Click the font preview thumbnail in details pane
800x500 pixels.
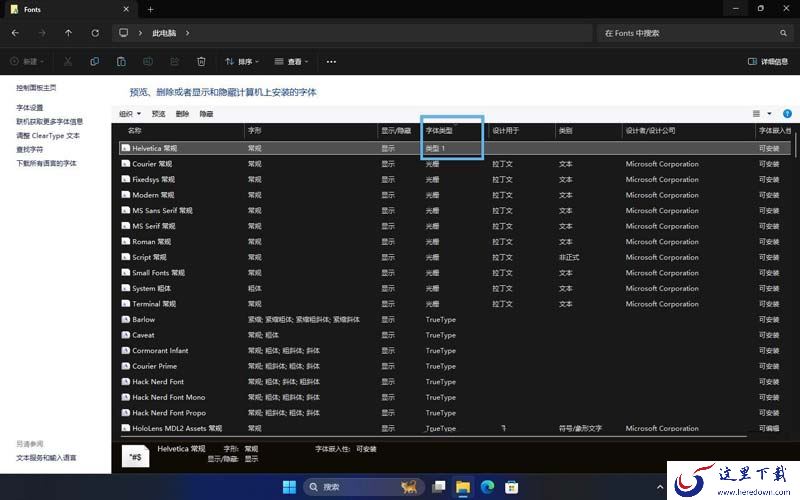pos(136,456)
